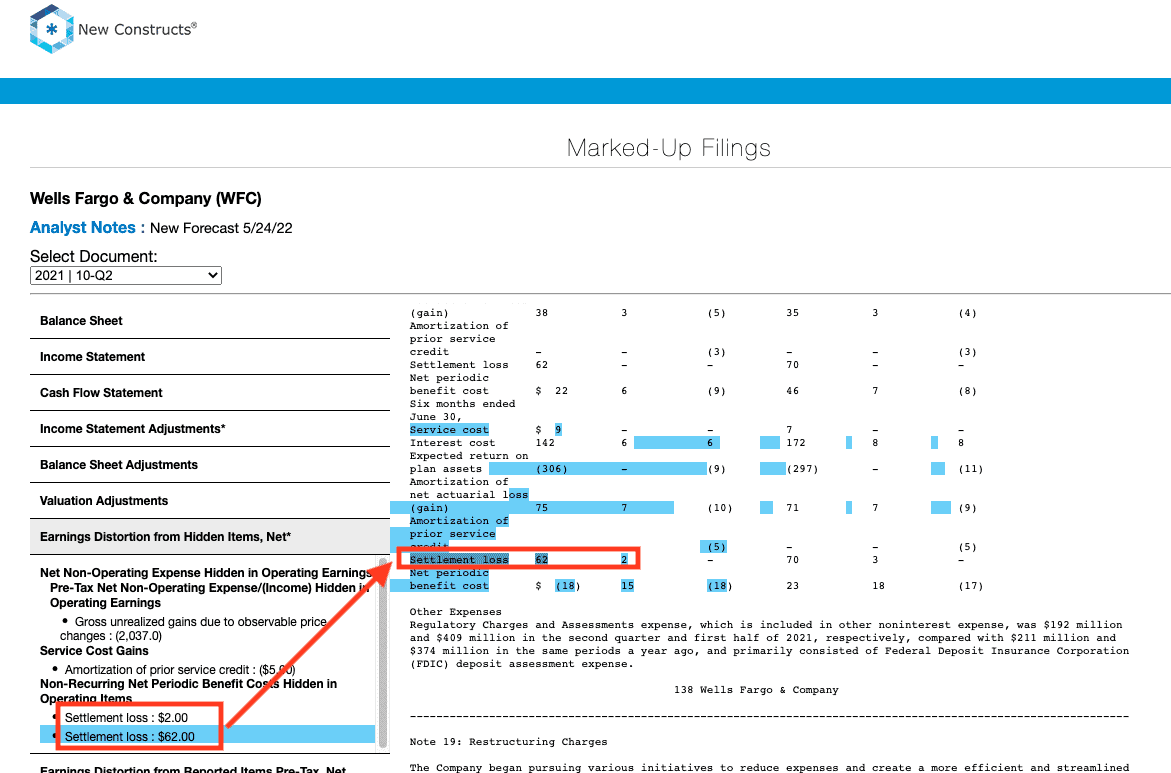The height and width of the screenshot is (773, 1171).
Task: Click the left panel vertical scrollbar
Action: tap(383, 651)
